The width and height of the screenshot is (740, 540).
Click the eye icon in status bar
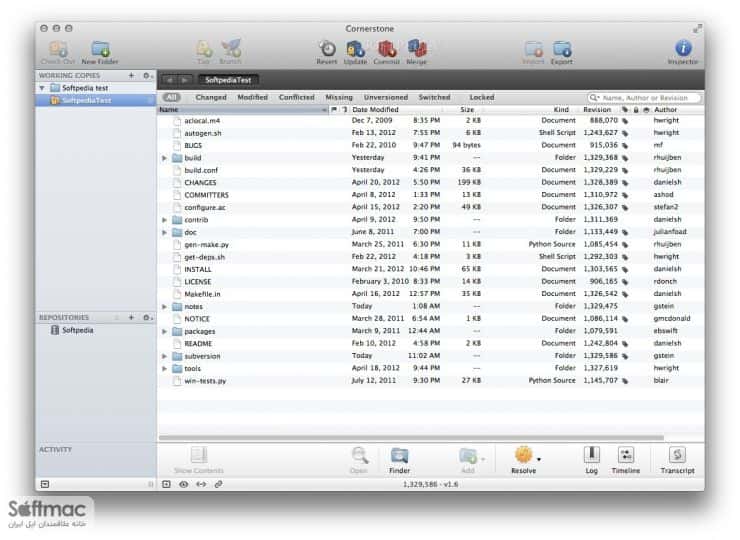(x=184, y=484)
